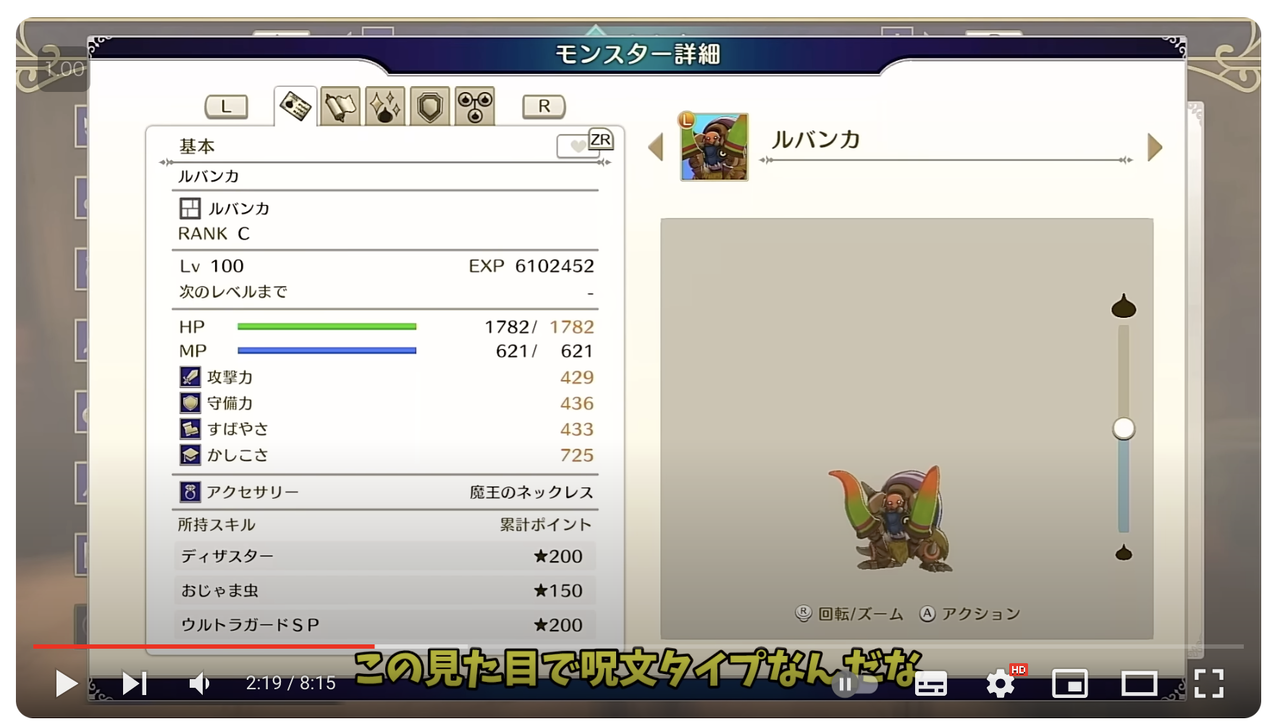Screen dimensions: 1280x724
Task: Click the large slime zoom icon
Action: point(1124,306)
